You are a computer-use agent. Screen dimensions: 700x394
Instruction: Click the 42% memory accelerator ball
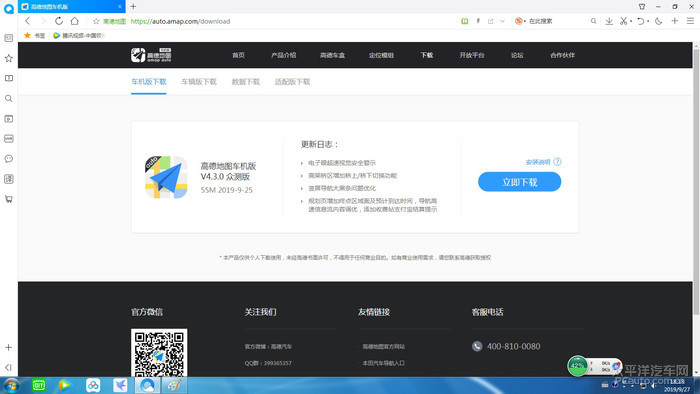577,366
